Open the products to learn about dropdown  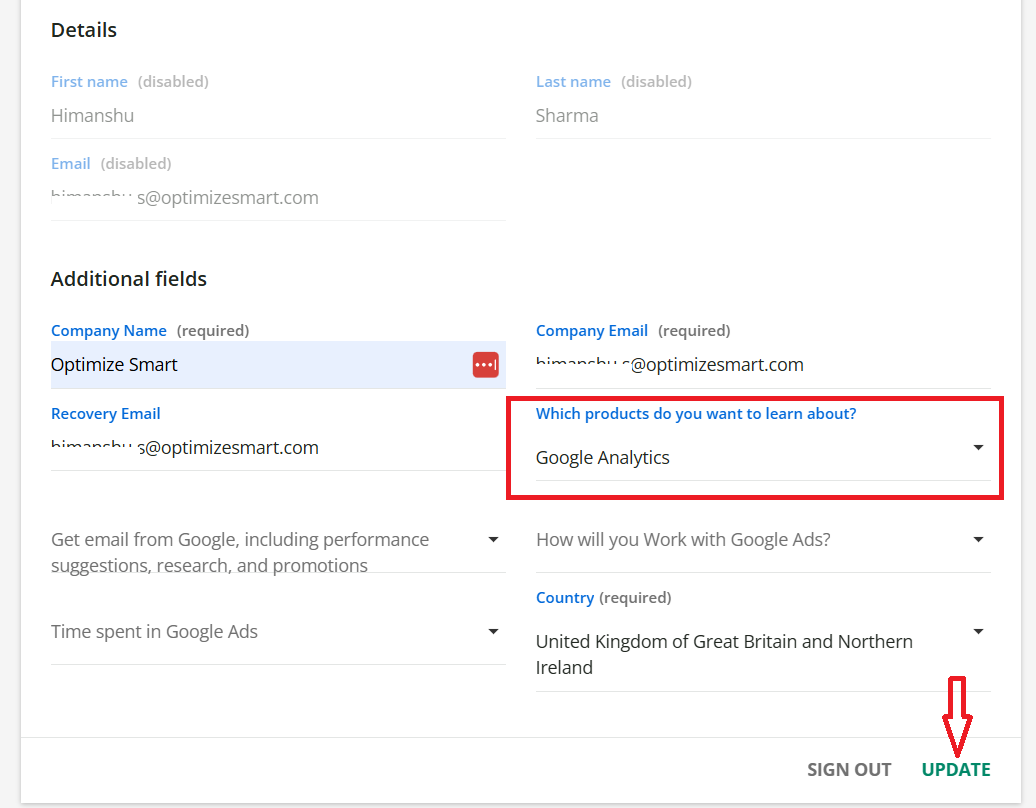(x=978, y=448)
